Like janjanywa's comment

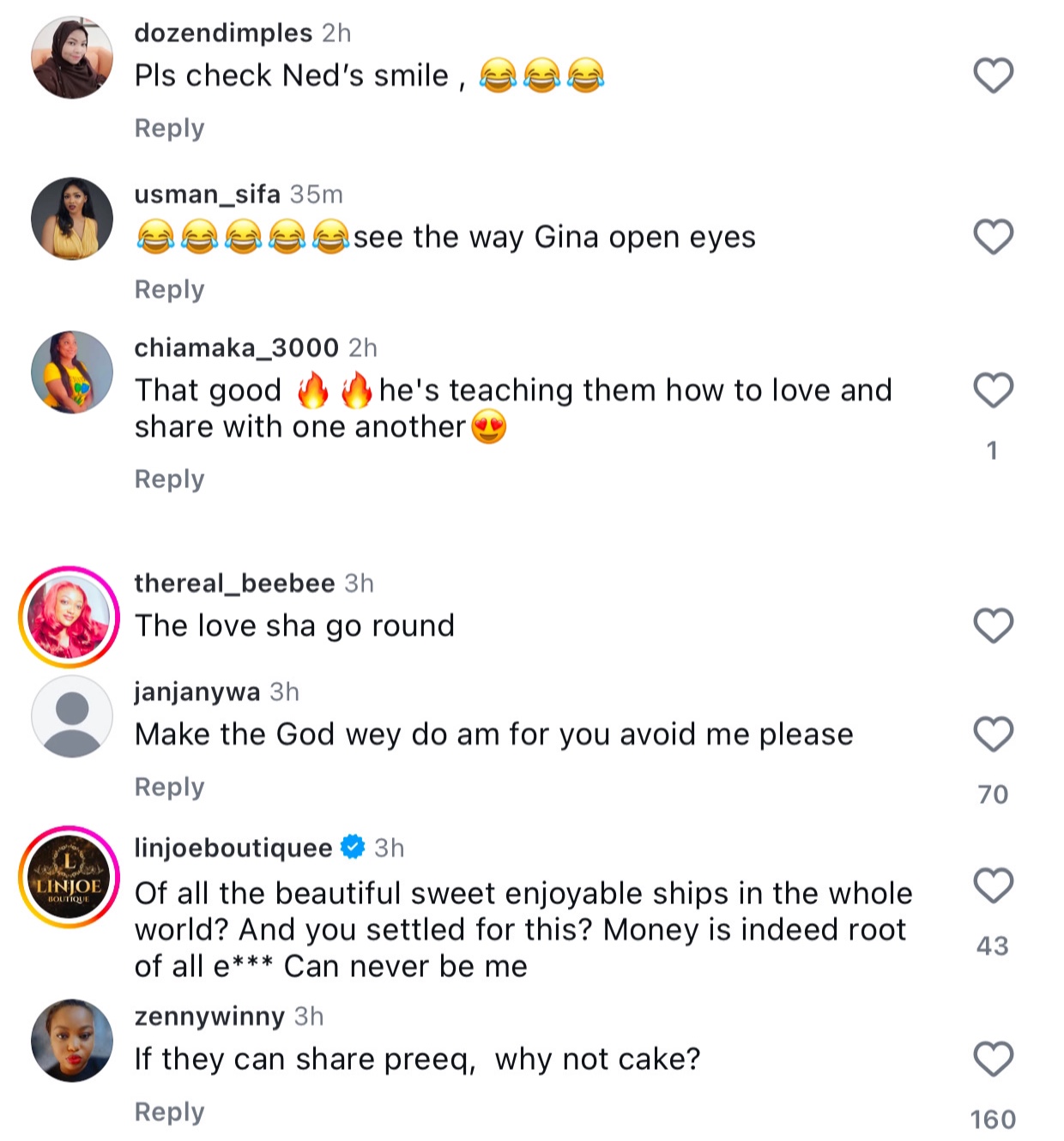coord(993,734)
